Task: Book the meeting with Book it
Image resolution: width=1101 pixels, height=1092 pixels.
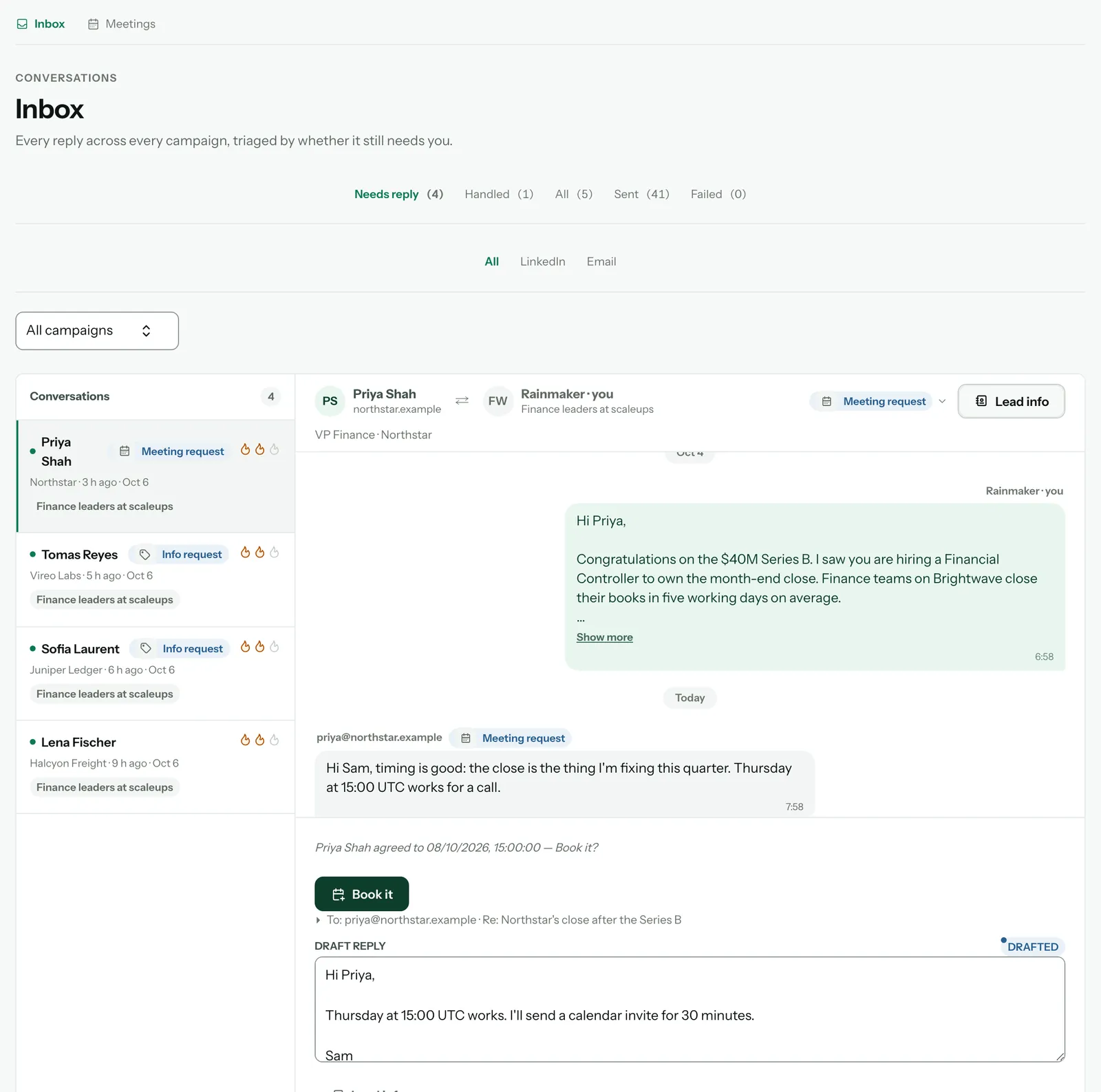Action: coord(362,894)
